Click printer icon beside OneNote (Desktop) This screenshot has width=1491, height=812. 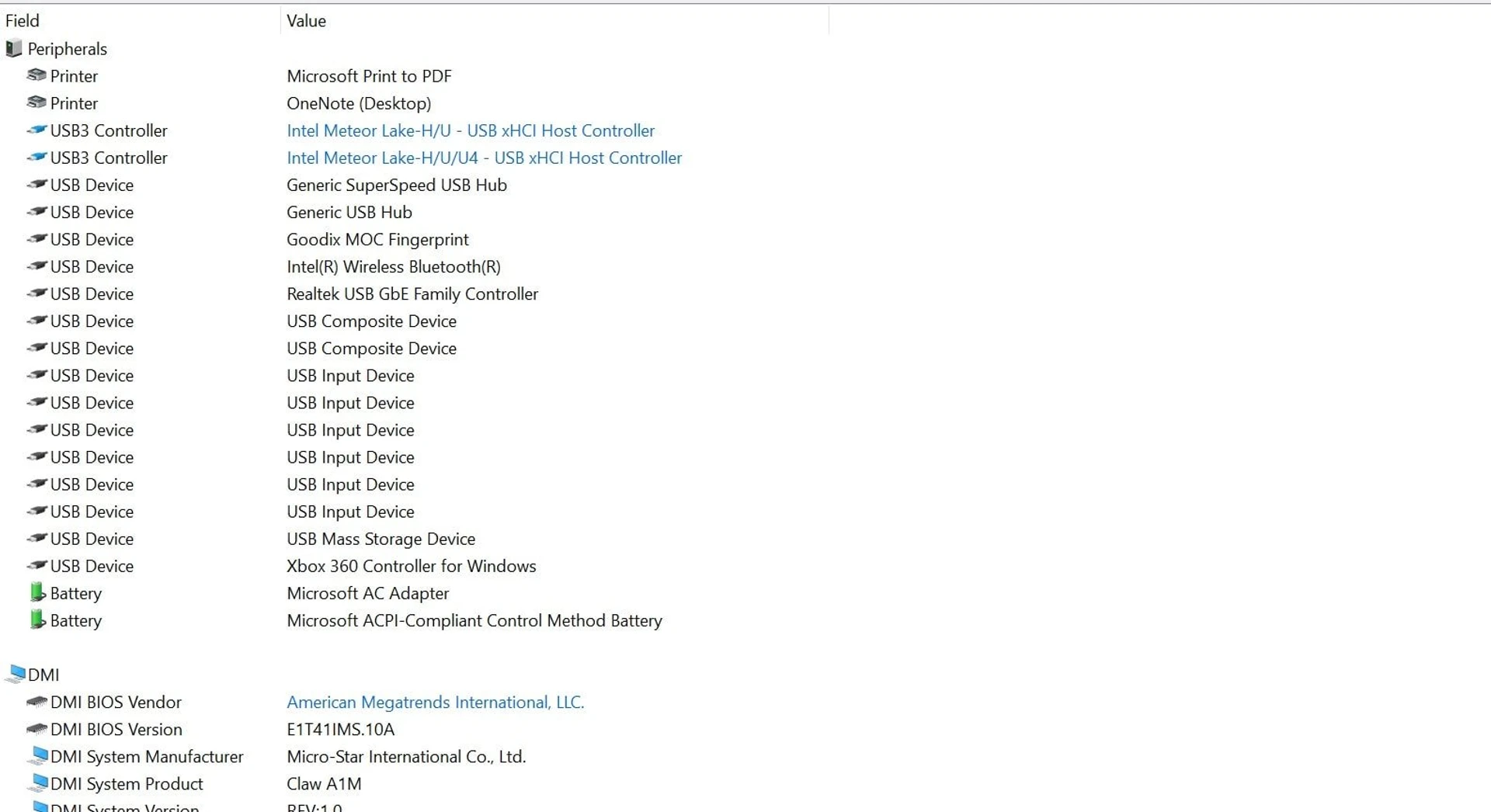click(x=36, y=102)
